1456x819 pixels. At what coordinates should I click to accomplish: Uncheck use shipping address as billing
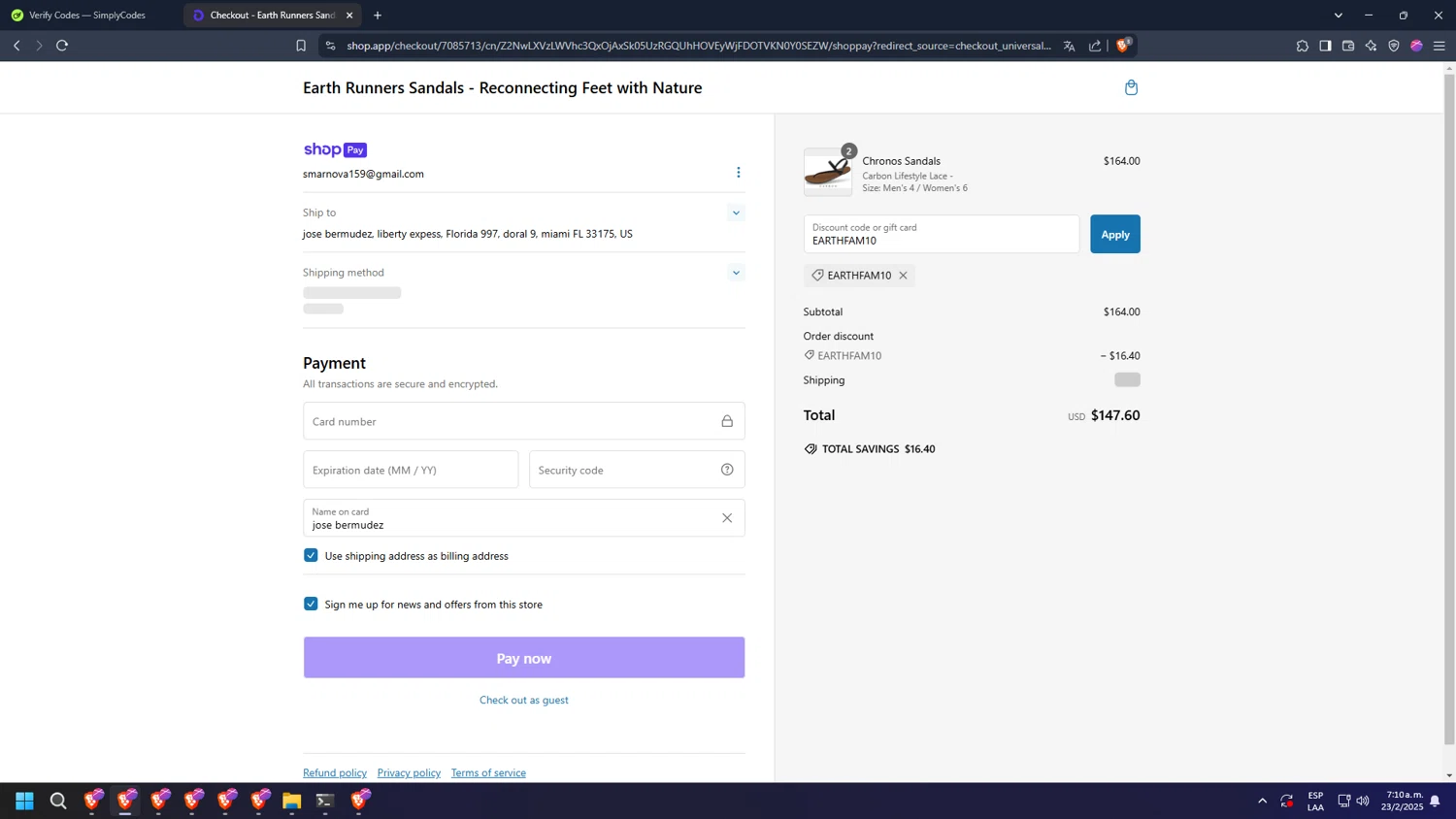pos(311,555)
